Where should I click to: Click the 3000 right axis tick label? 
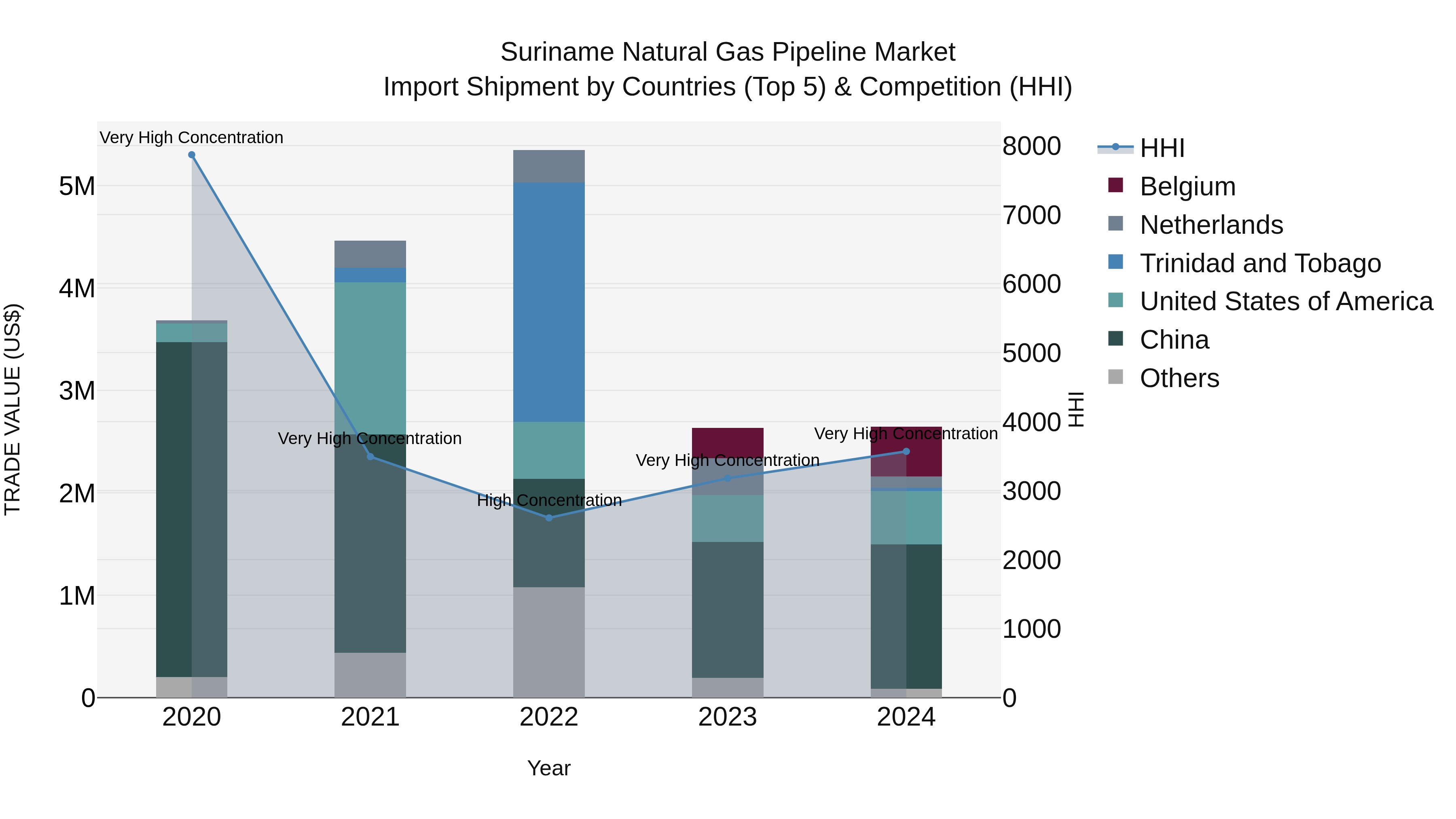point(1031,491)
